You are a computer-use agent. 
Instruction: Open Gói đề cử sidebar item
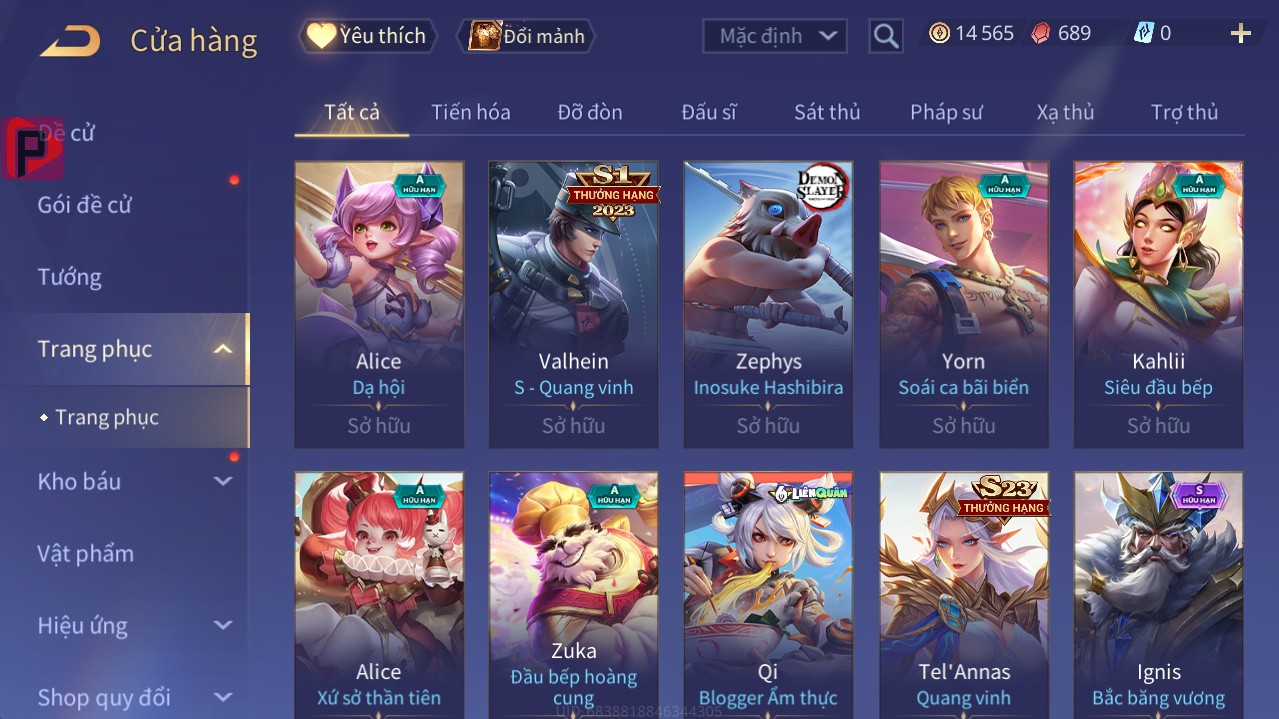coord(85,205)
